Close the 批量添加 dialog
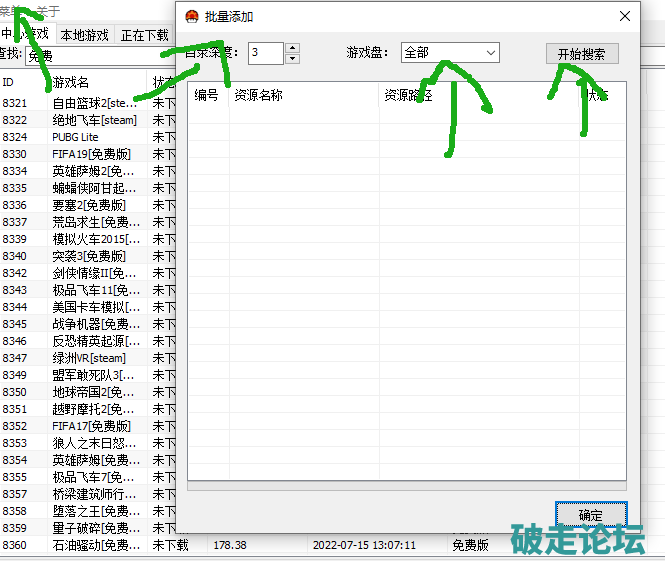Screen dimensions: 665x561 625,17
